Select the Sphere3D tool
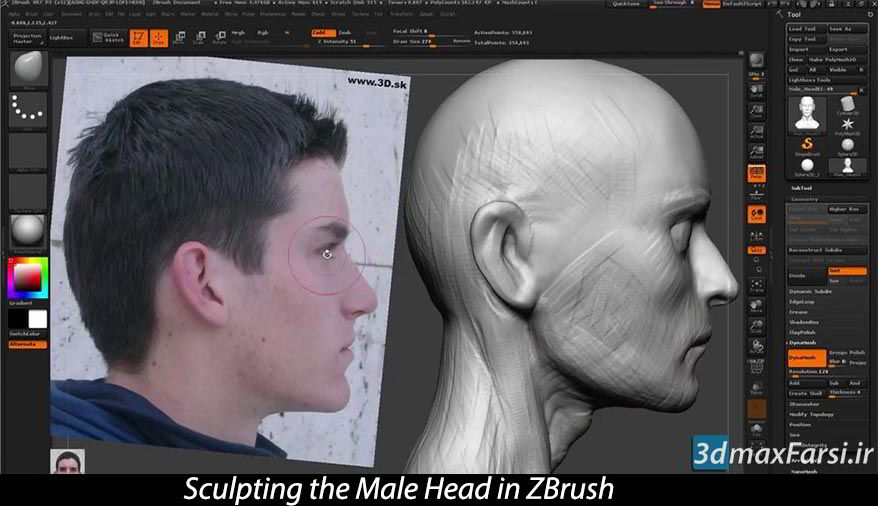 pos(848,146)
